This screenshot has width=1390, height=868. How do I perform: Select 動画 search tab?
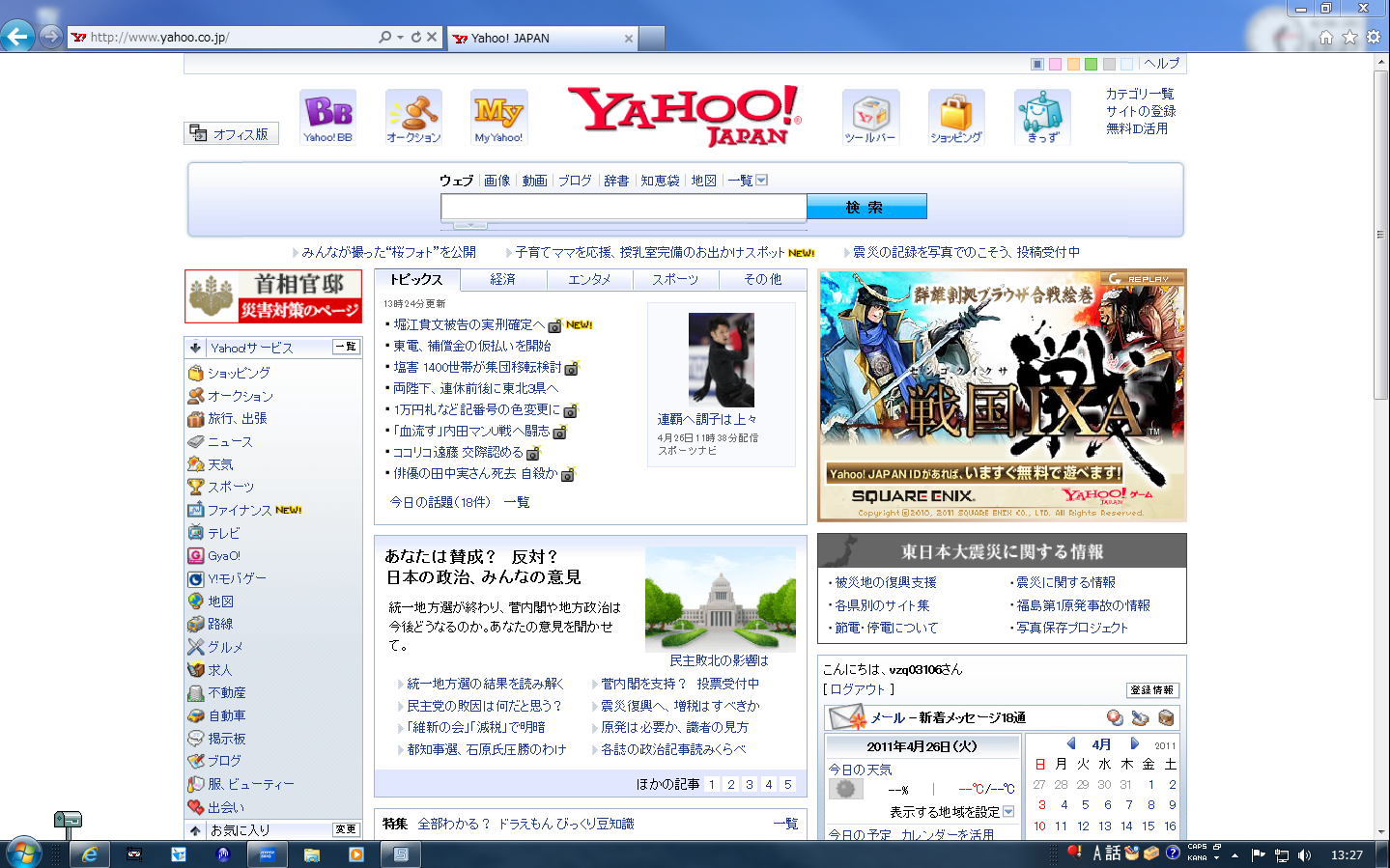(534, 181)
